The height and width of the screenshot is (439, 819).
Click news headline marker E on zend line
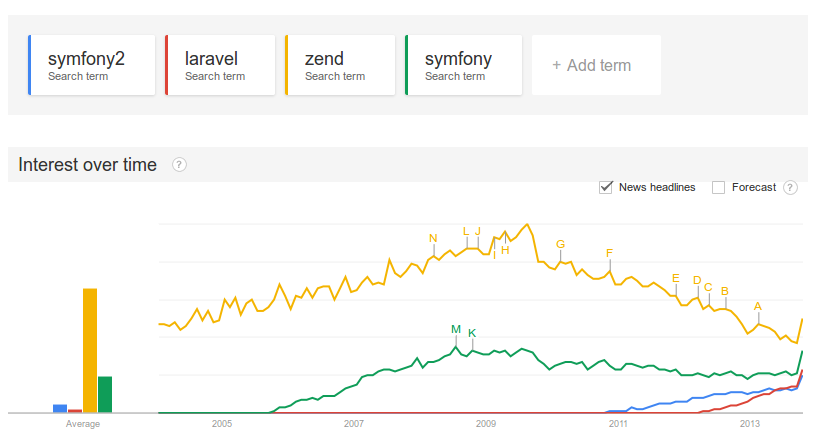pyautogui.click(x=675, y=278)
